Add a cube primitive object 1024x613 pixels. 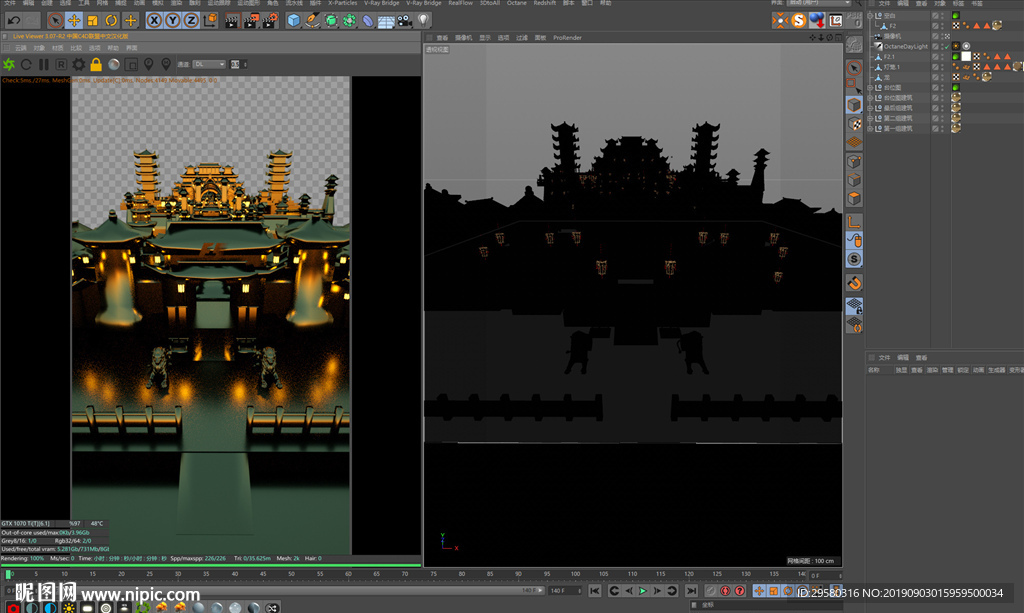(x=294, y=20)
